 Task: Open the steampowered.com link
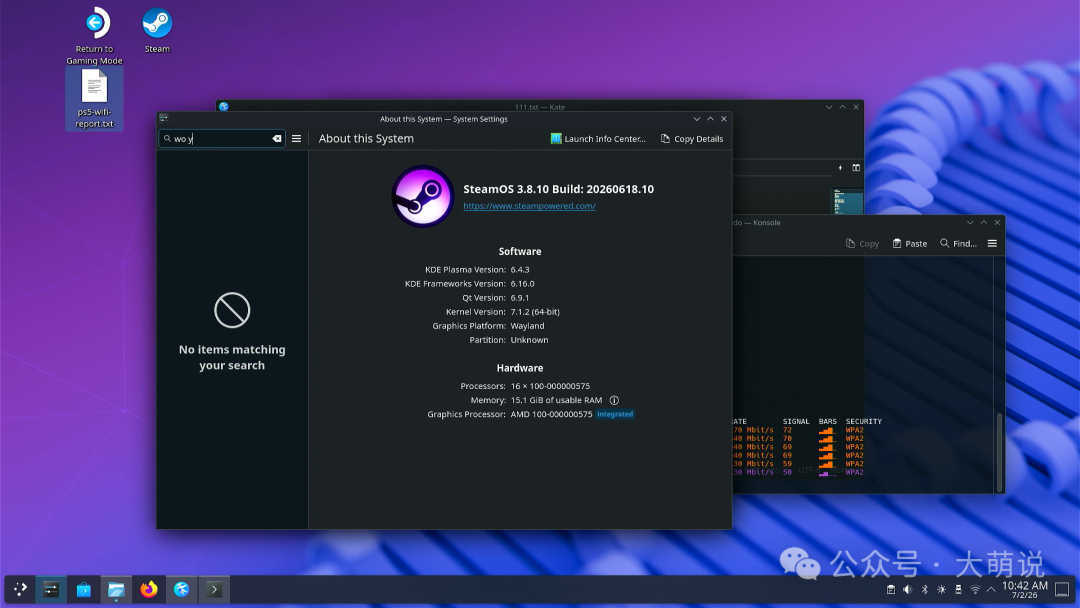529,206
